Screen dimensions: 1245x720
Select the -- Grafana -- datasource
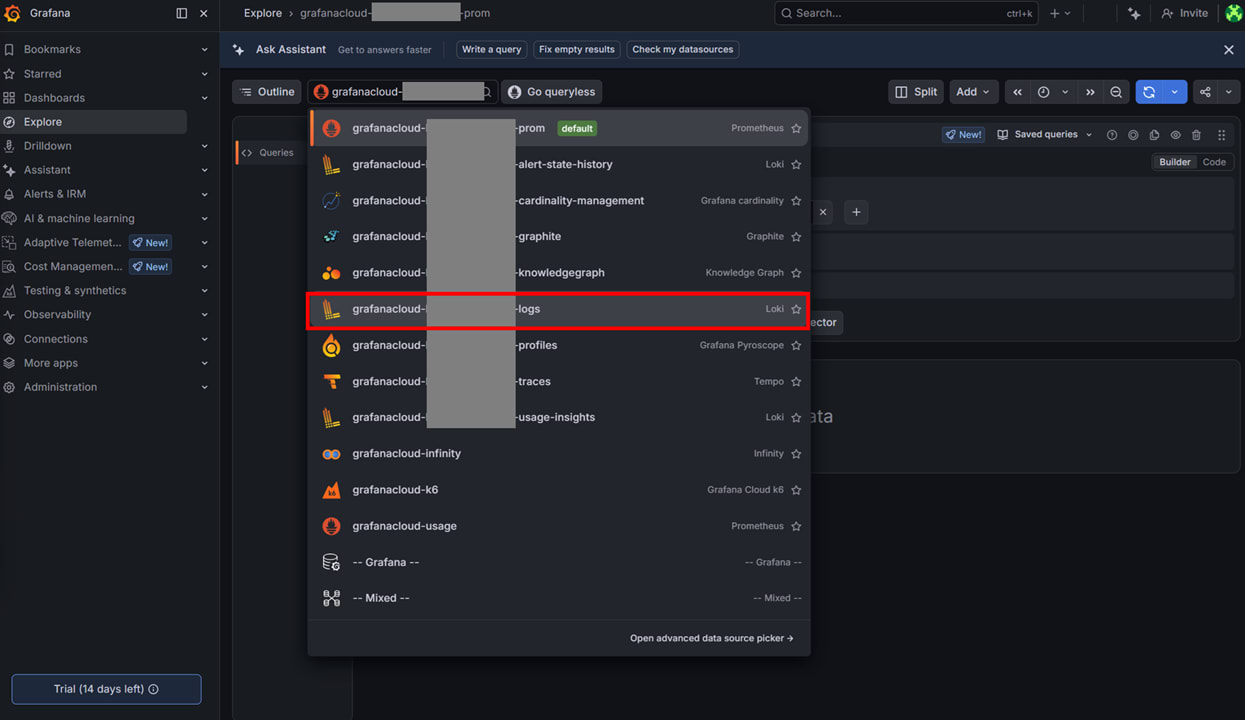(x=558, y=562)
